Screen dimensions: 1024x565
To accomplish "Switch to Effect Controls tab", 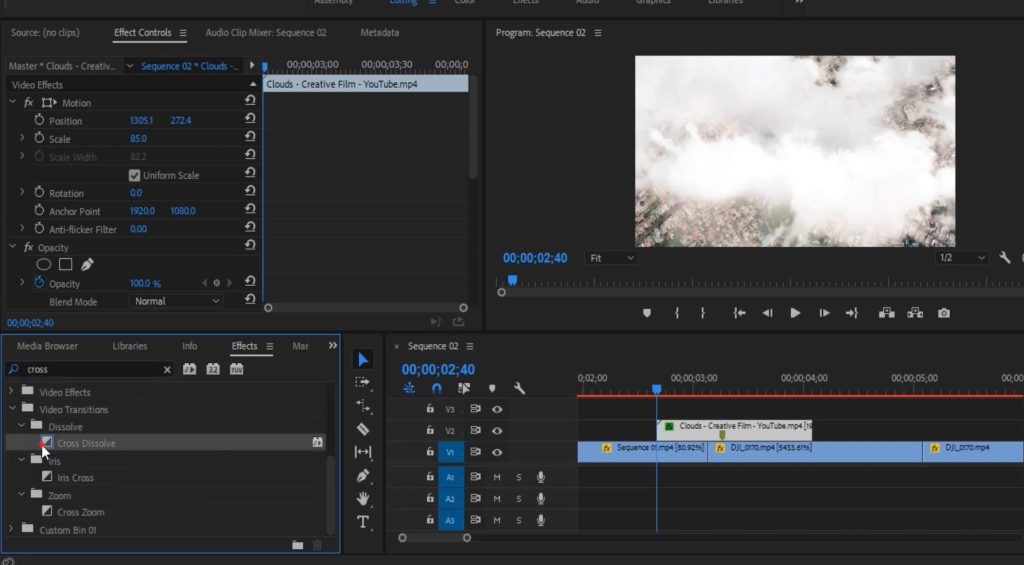I will tap(143, 33).
